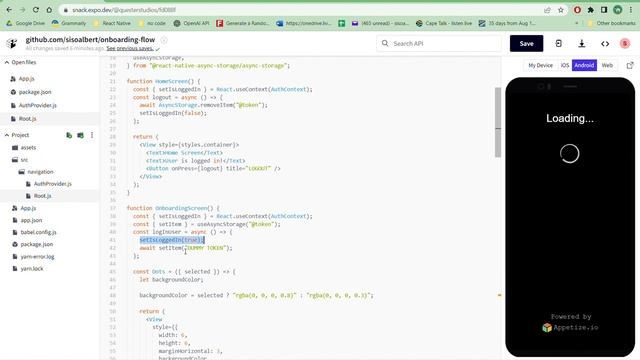Download the project as a zip
The height and width of the screenshot is (360, 640).
[582, 43]
